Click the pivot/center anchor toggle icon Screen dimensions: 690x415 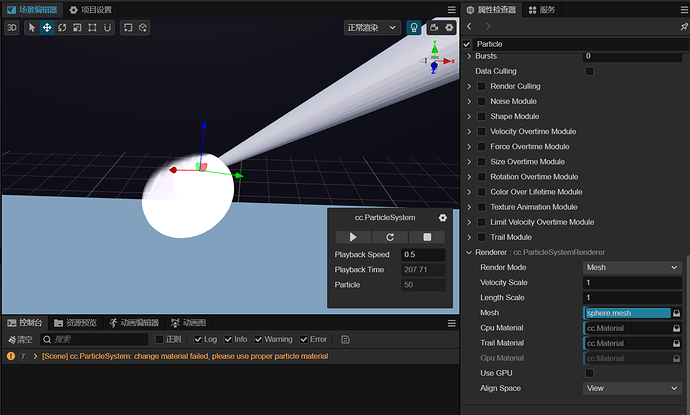click(128, 28)
